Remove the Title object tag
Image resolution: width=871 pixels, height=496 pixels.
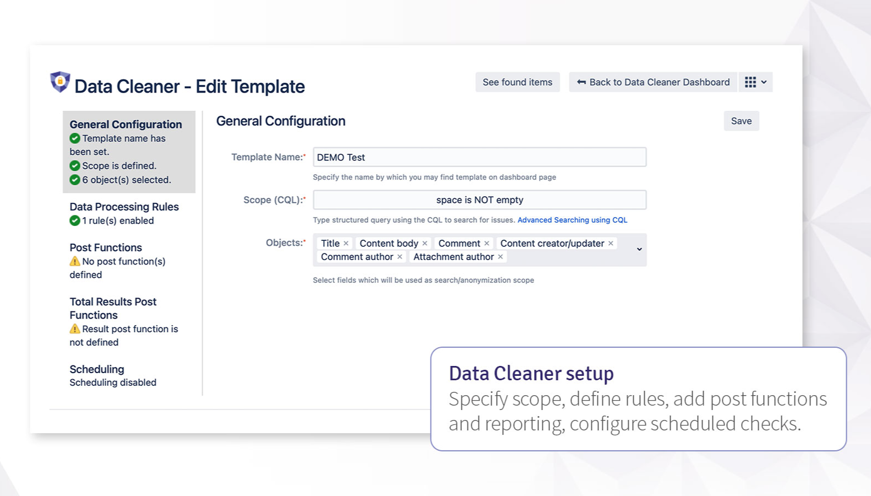(x=346, y=244)
